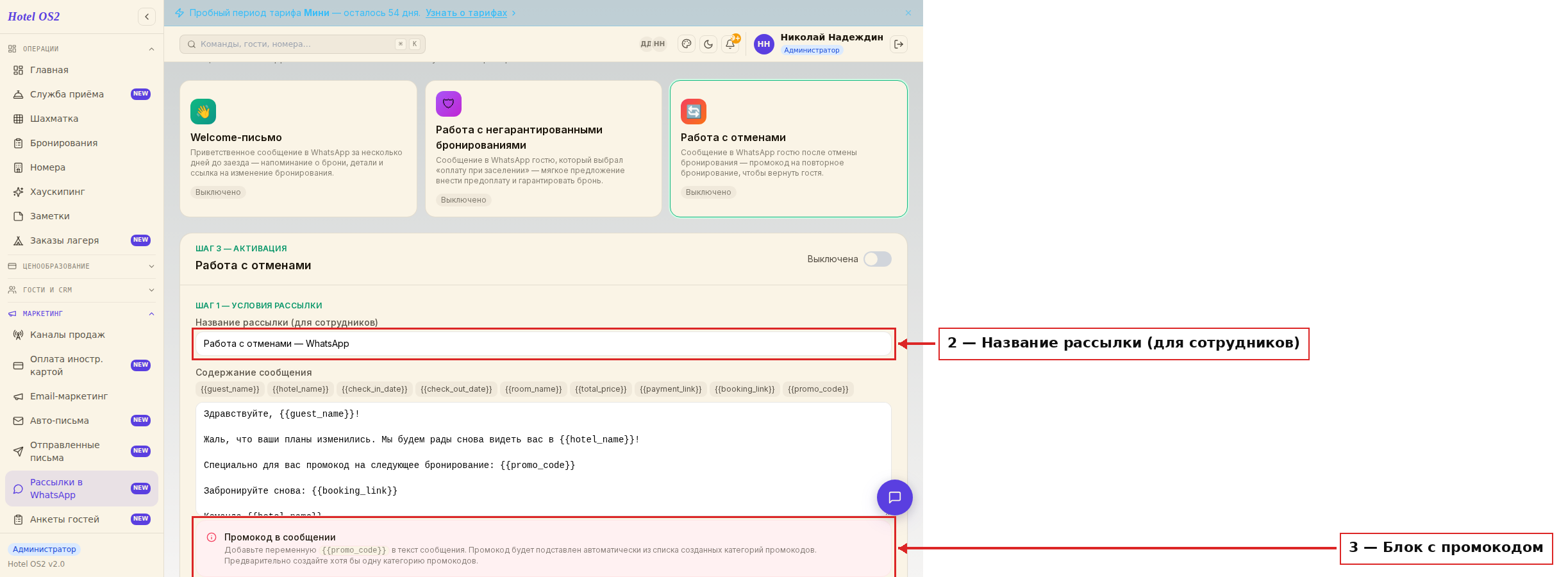The image size is (1568, 577).
Task: Click the Администратор badge in sidebar footer
Action: pos(44,549)
